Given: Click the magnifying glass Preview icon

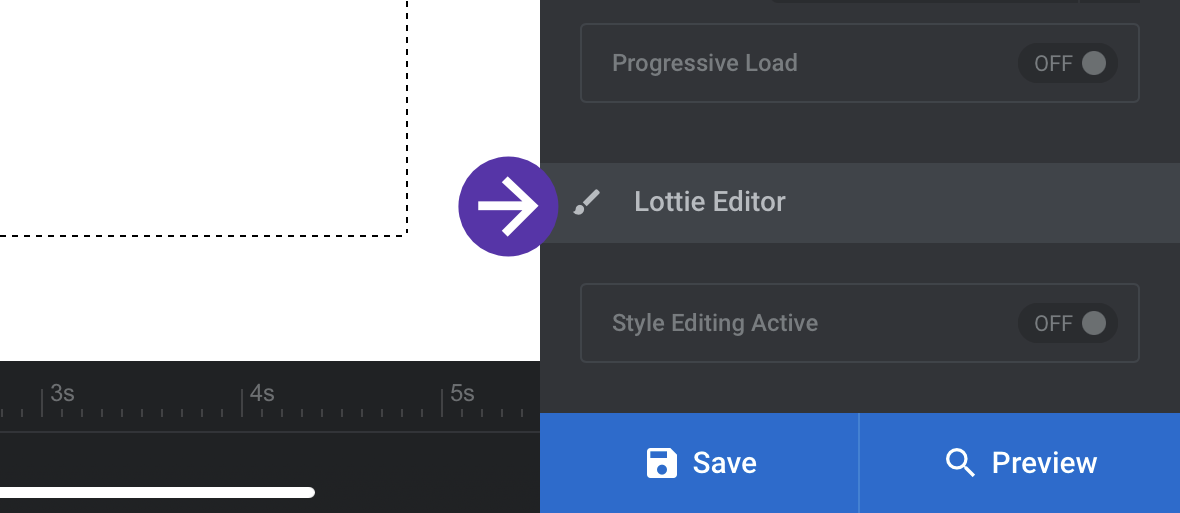Looking at the screenshot, I should pyautogui.click(x=960, y=463).
